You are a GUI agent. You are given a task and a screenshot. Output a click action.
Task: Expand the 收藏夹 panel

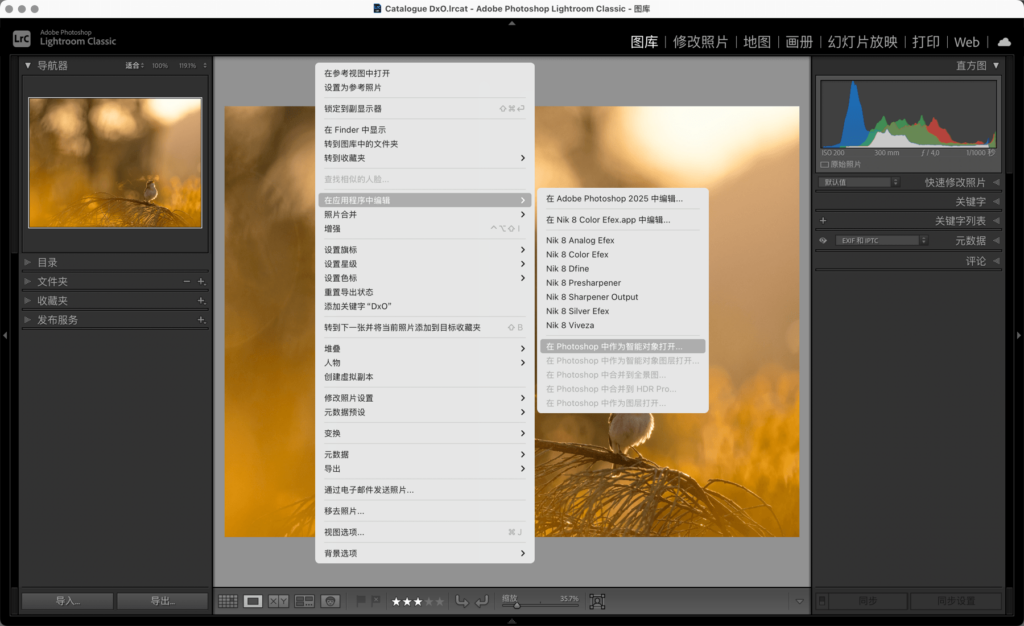click(x=27, y=300)
